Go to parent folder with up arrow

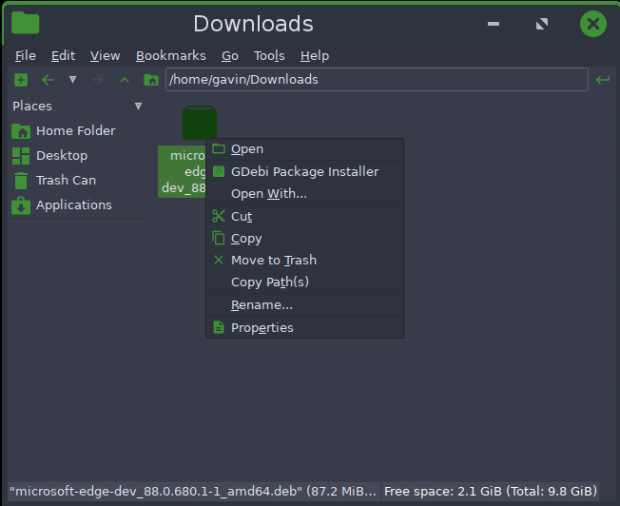[124, 80]
